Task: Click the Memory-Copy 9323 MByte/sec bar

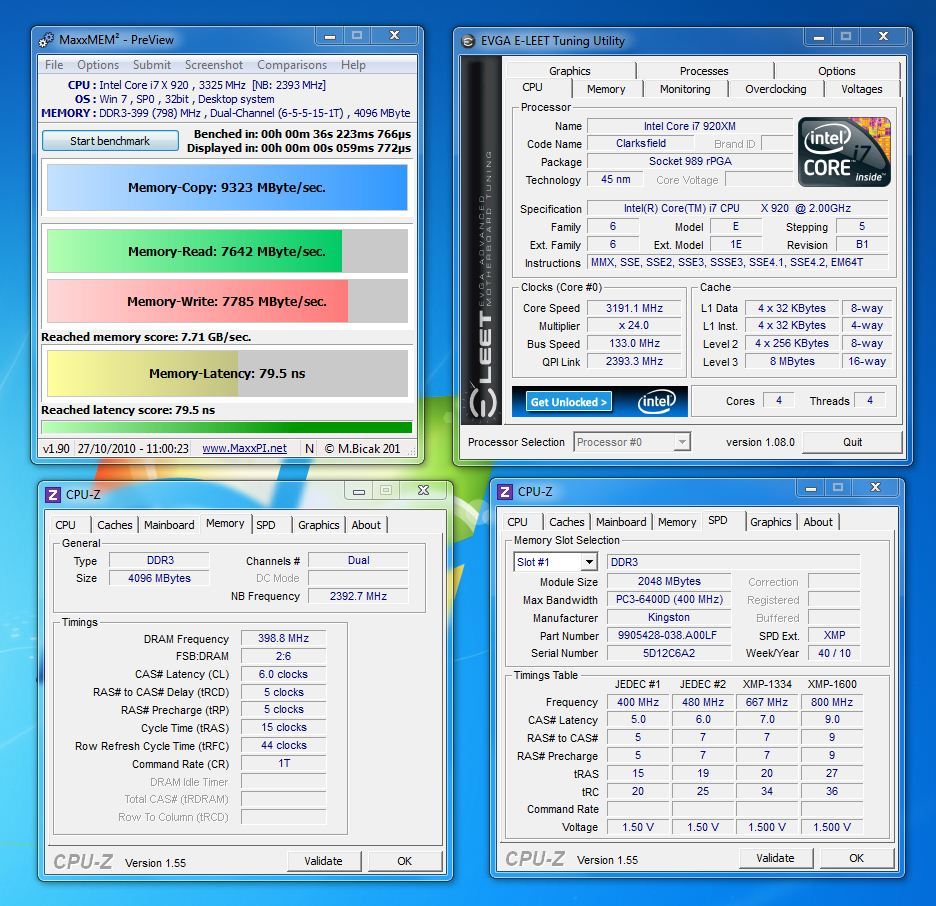Action: (227, 187)
